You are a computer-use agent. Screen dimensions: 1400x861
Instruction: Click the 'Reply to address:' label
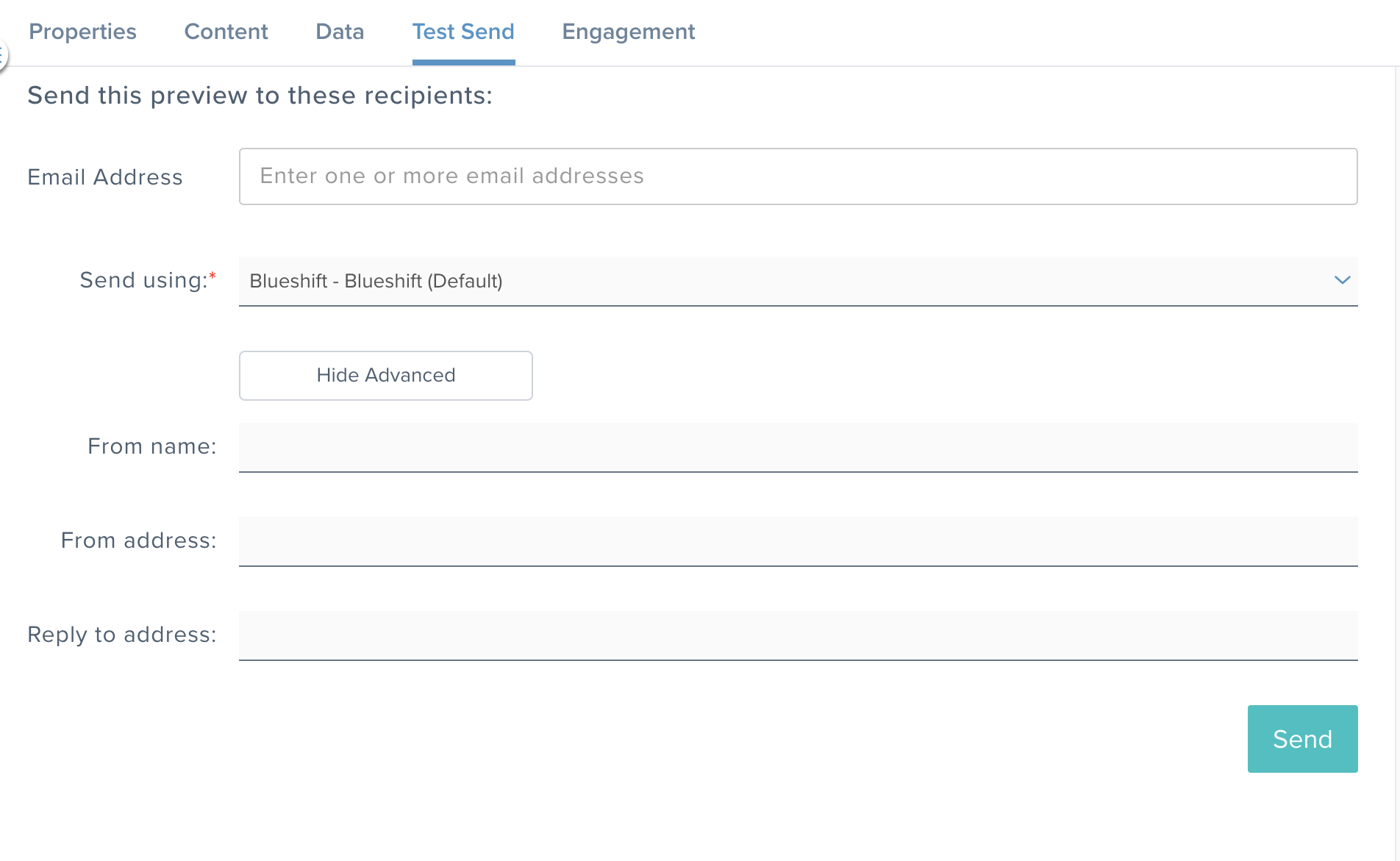[122, 635]
